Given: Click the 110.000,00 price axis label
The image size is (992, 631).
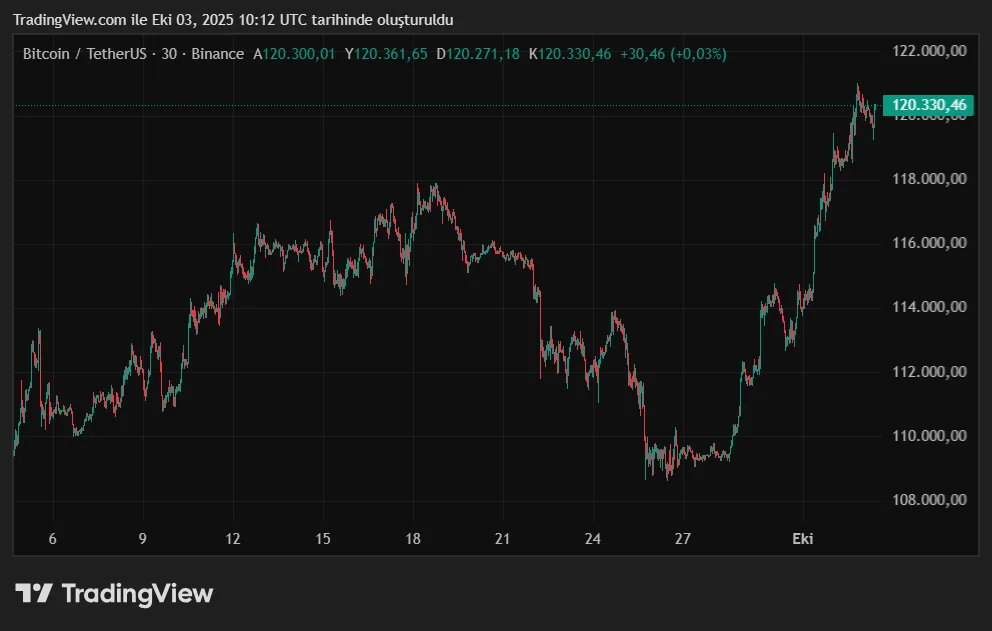Looking at the screenshot, I should click(x=929, y=436).
